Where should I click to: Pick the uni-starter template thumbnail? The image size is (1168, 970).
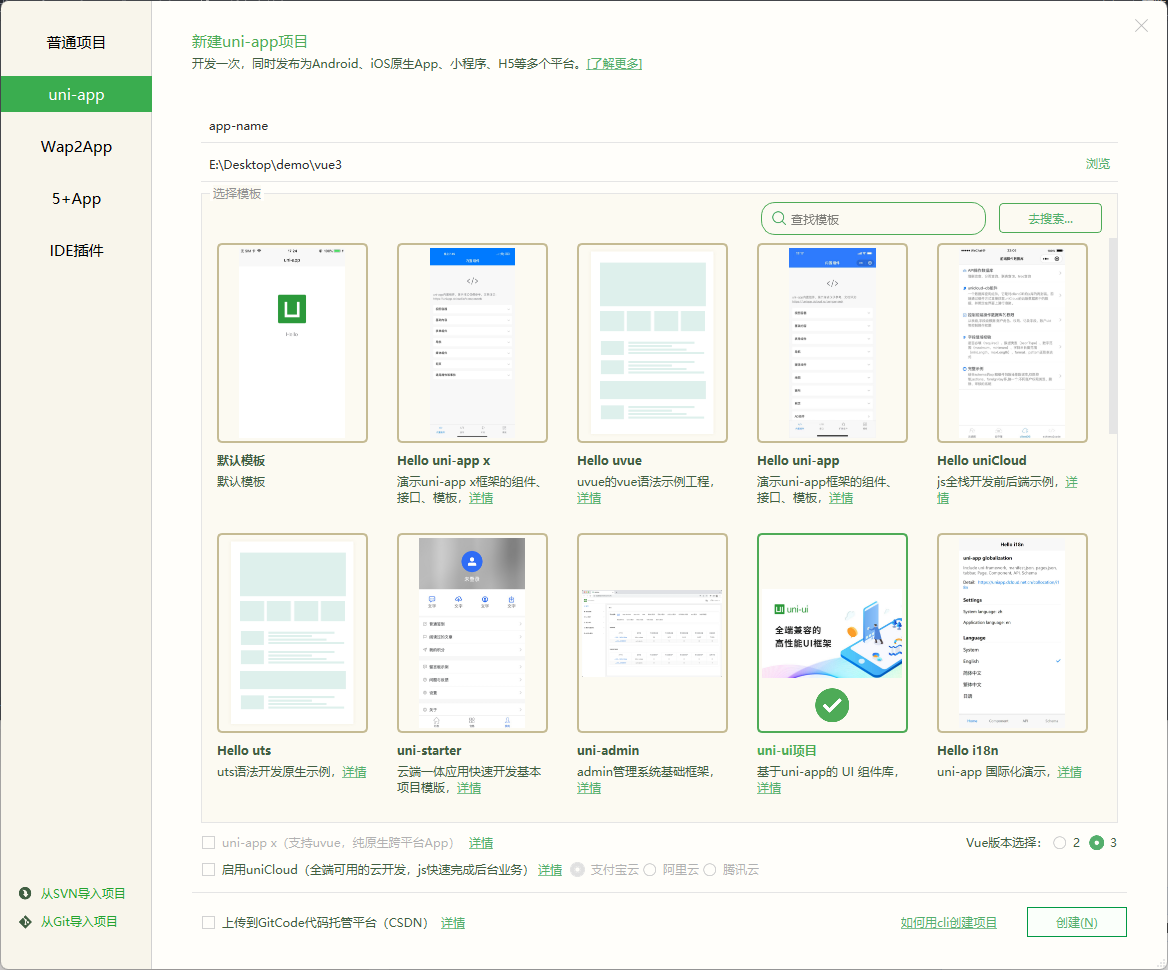coord(472,633)
